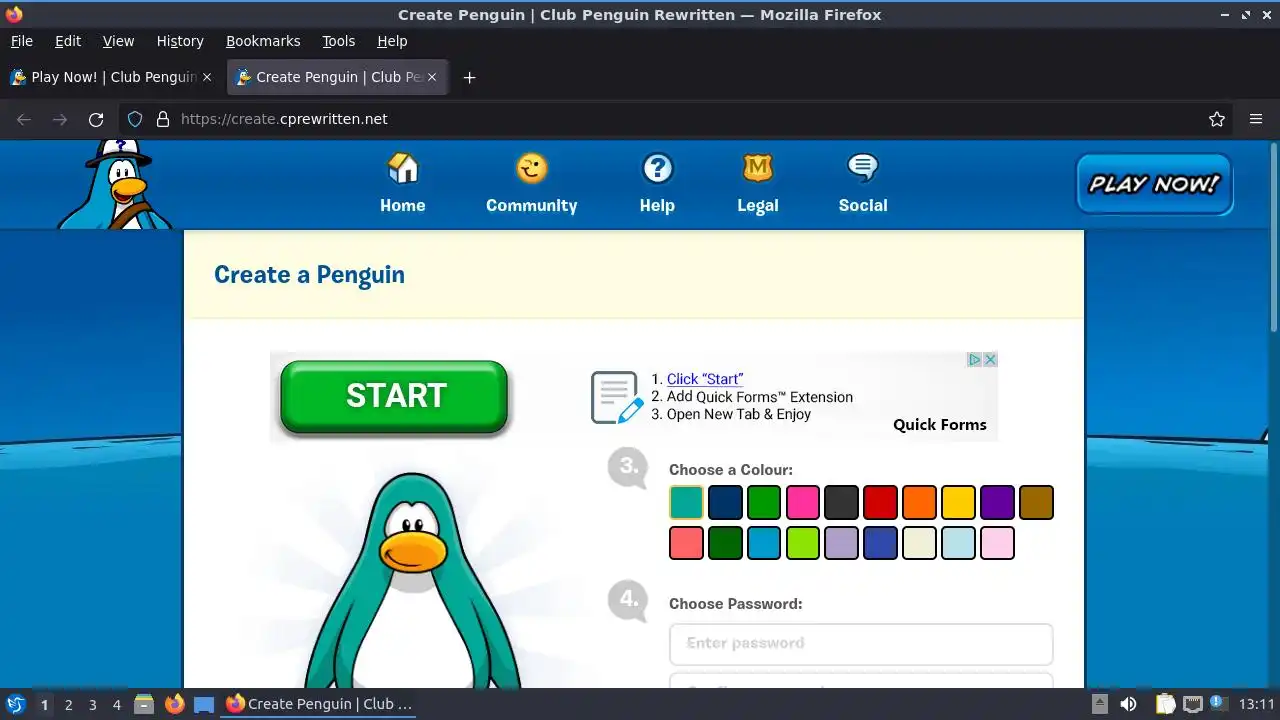This screenshot has width=1280, height=720.
Task: Select the yellow colour swatch
Action: 958,502
